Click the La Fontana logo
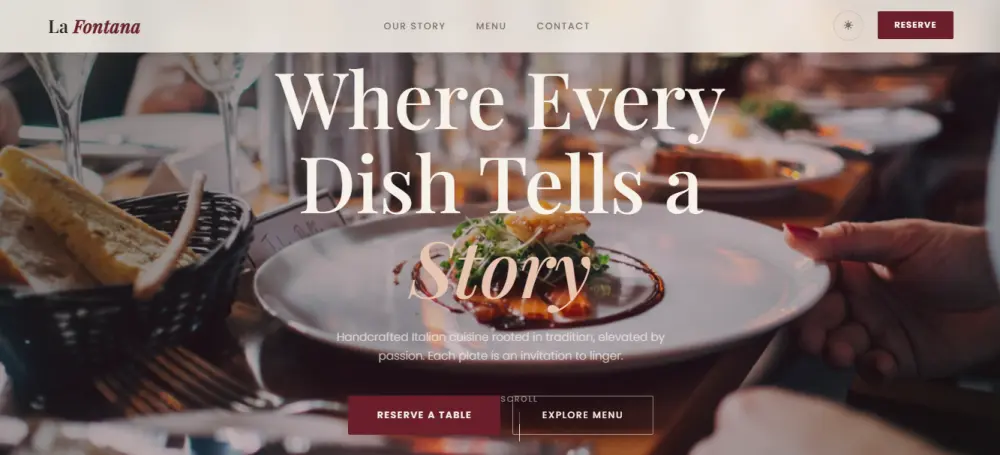1000x455 pixels. point(94,27)
